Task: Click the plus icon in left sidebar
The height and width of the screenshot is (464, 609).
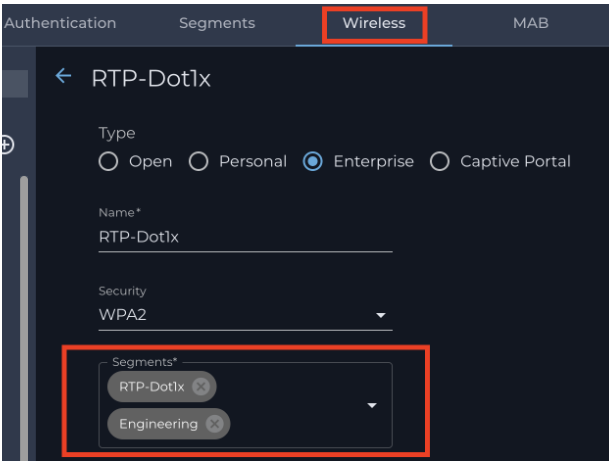Action: coord(7,145)
